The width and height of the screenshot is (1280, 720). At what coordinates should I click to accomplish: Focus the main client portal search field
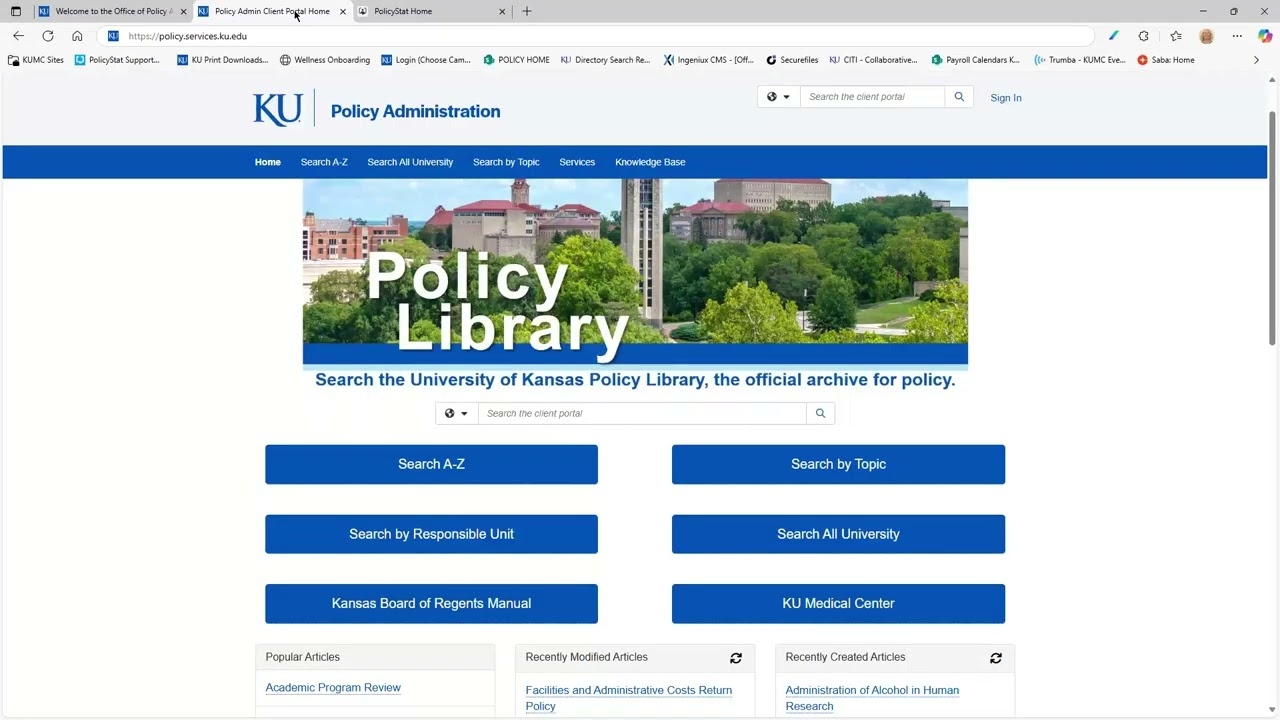[x=641, y=413]
